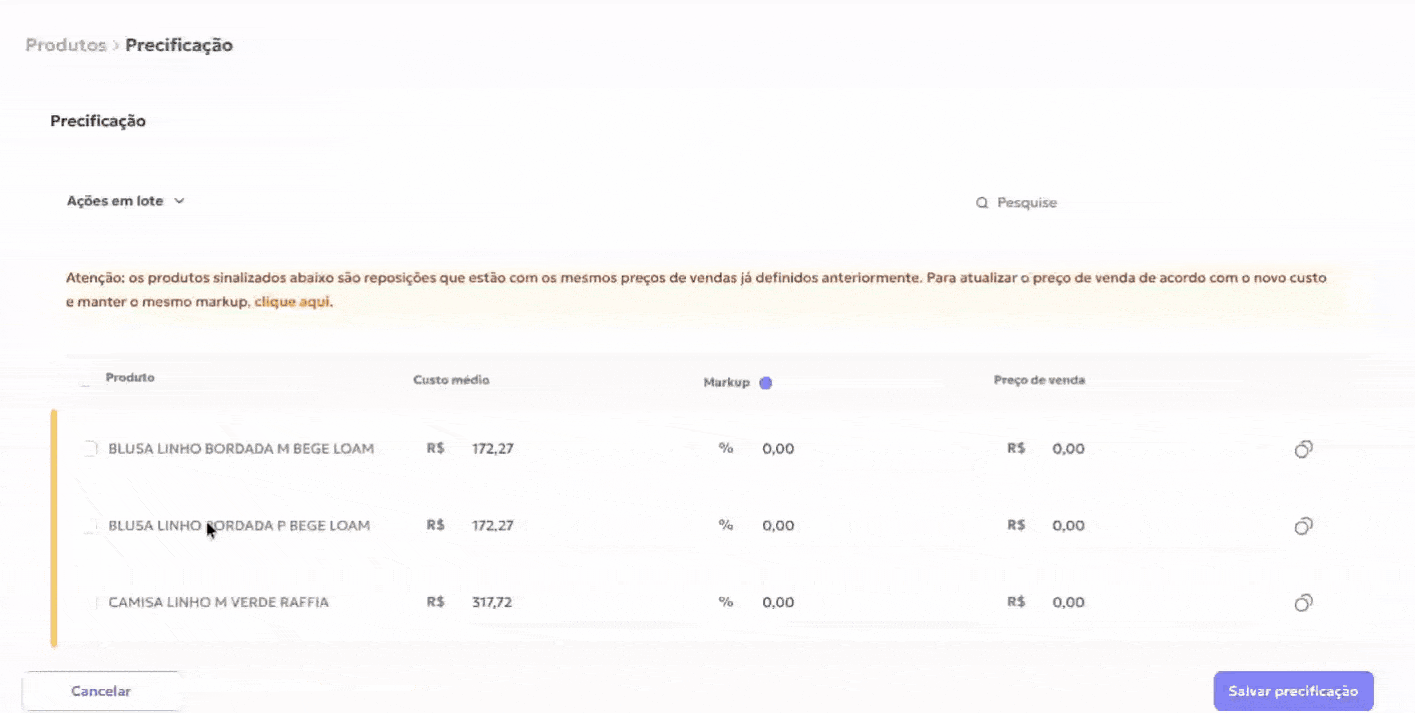
Task: Go to Produtos in the breadcrumb
Action: pos(65,45)
